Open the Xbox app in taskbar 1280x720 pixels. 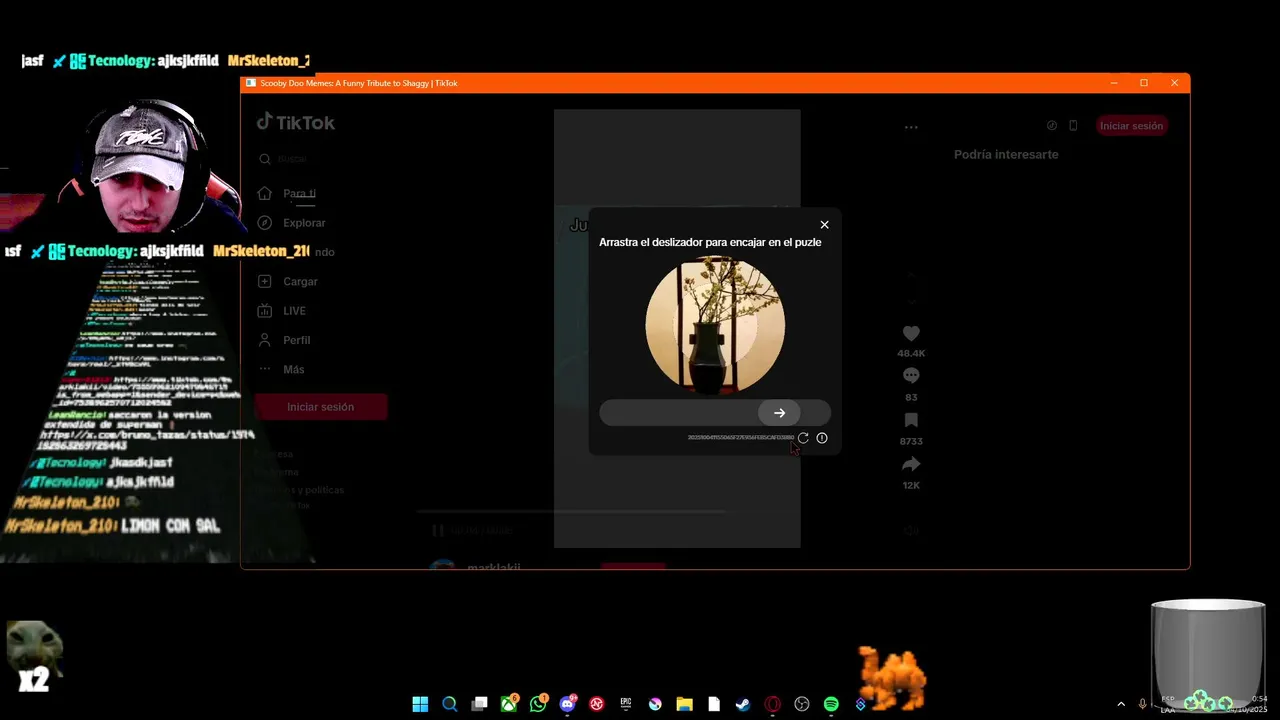[509, 704]
